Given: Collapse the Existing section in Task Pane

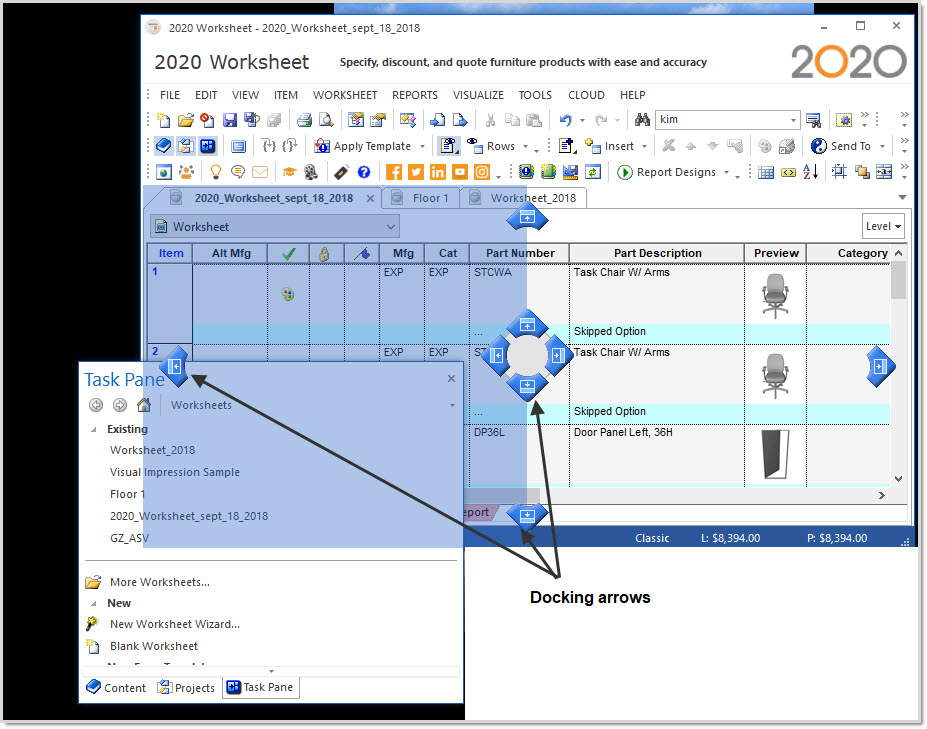Looking at the screenshot, I should pyautogui.click(x=95, y=429).
